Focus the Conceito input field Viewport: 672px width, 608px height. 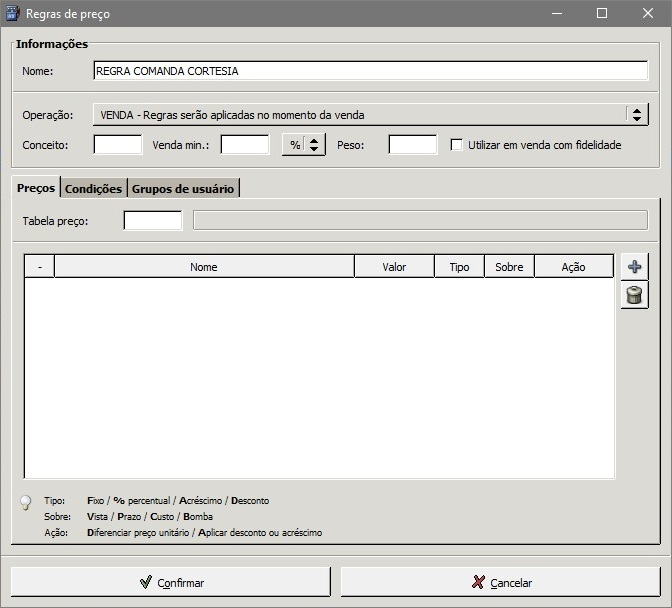118,145
